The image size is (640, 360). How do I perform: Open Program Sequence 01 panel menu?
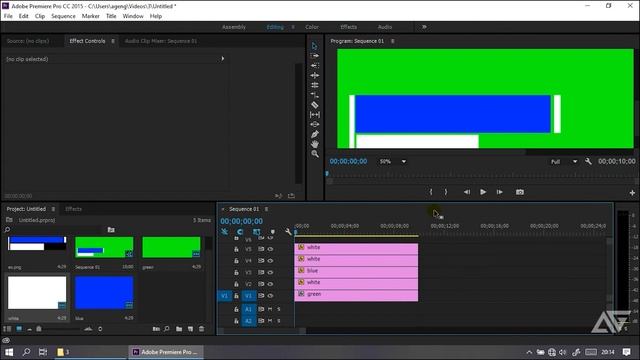click(393, 41)
